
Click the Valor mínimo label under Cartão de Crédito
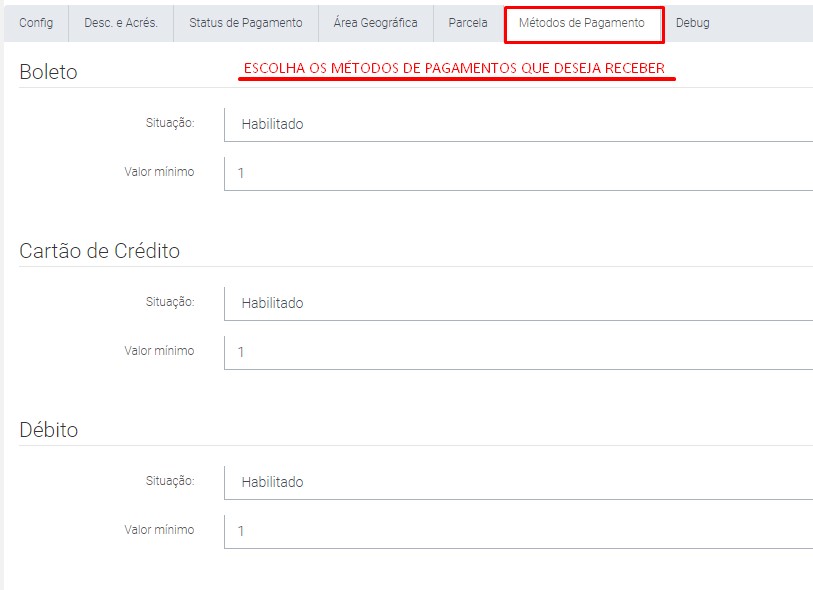(x=159, y=351)
